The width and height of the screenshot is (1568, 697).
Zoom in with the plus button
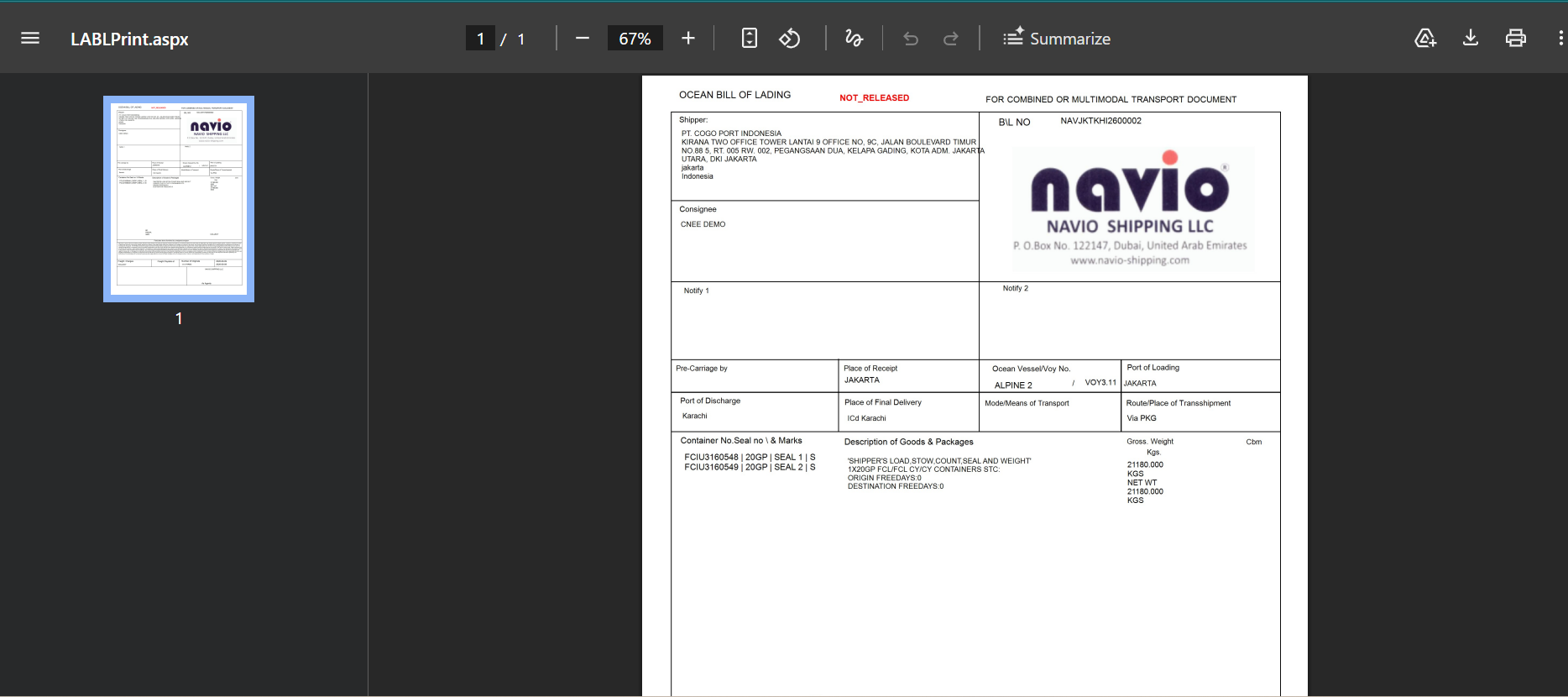point(688,38)
